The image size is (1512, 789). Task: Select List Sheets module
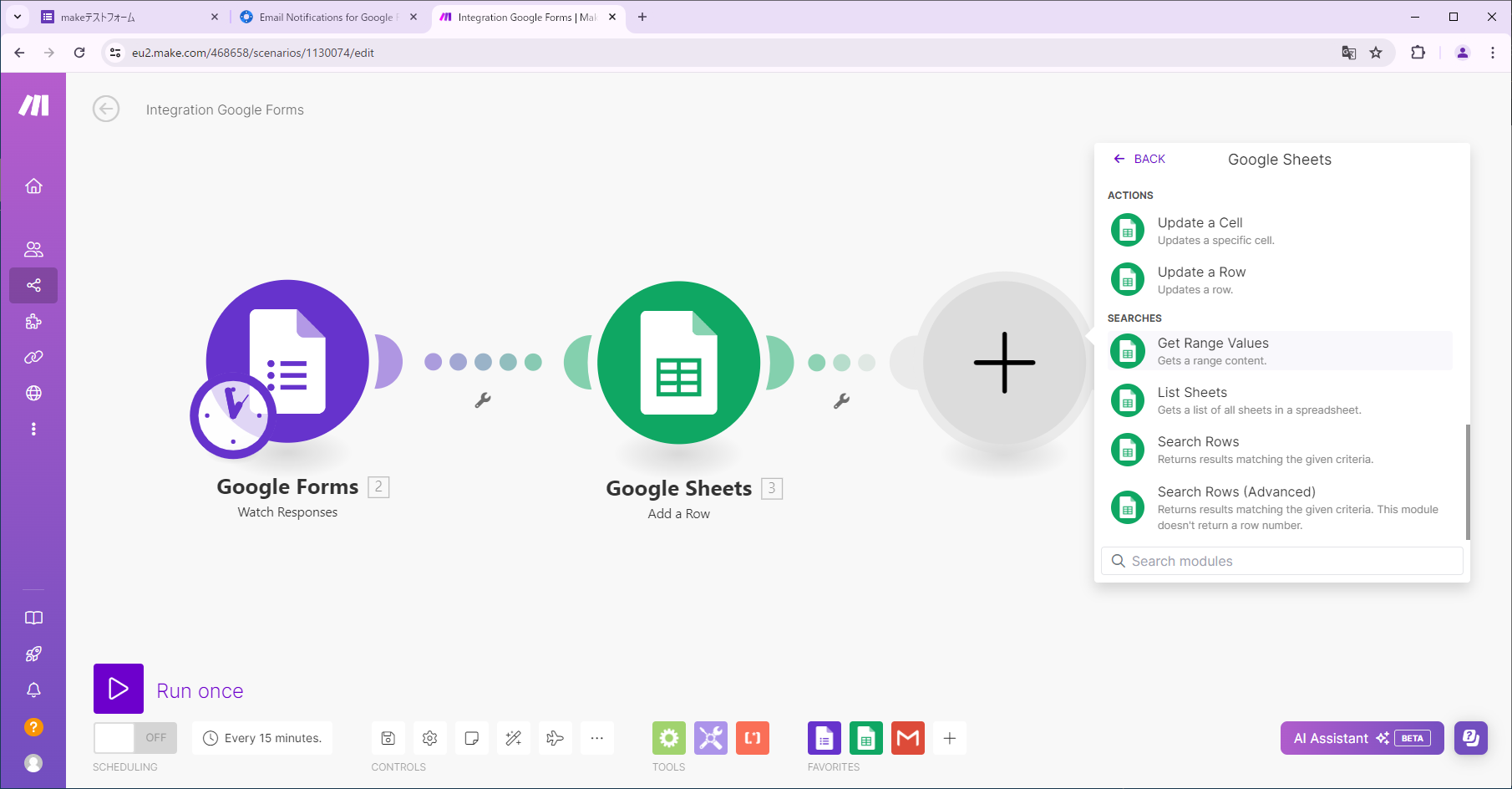[1280, 400]
